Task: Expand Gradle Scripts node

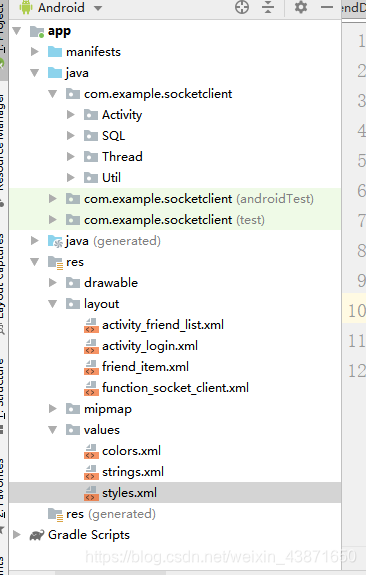Action: click(17, 535)
